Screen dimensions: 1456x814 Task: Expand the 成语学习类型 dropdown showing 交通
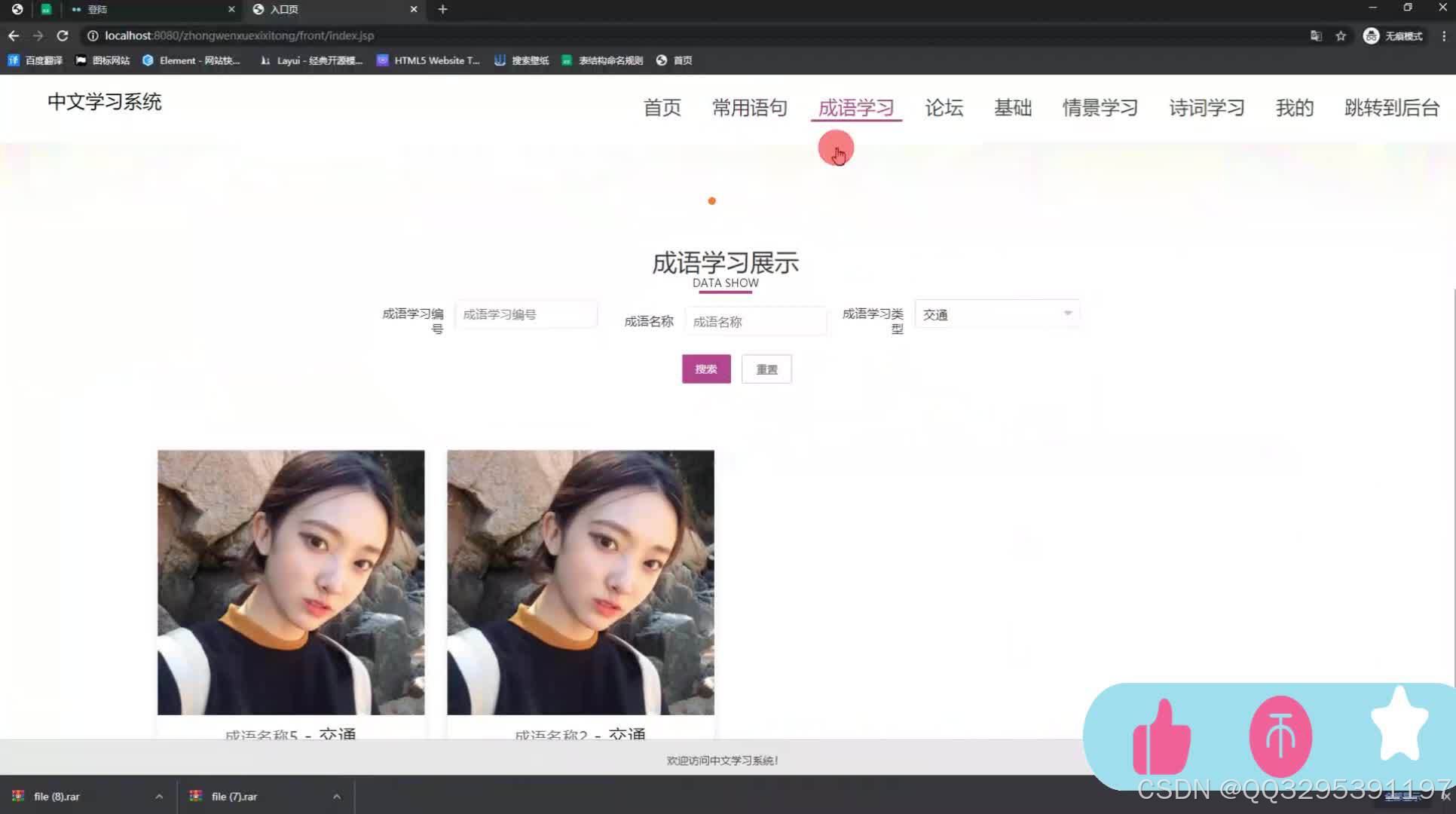(x=997, y=314)
